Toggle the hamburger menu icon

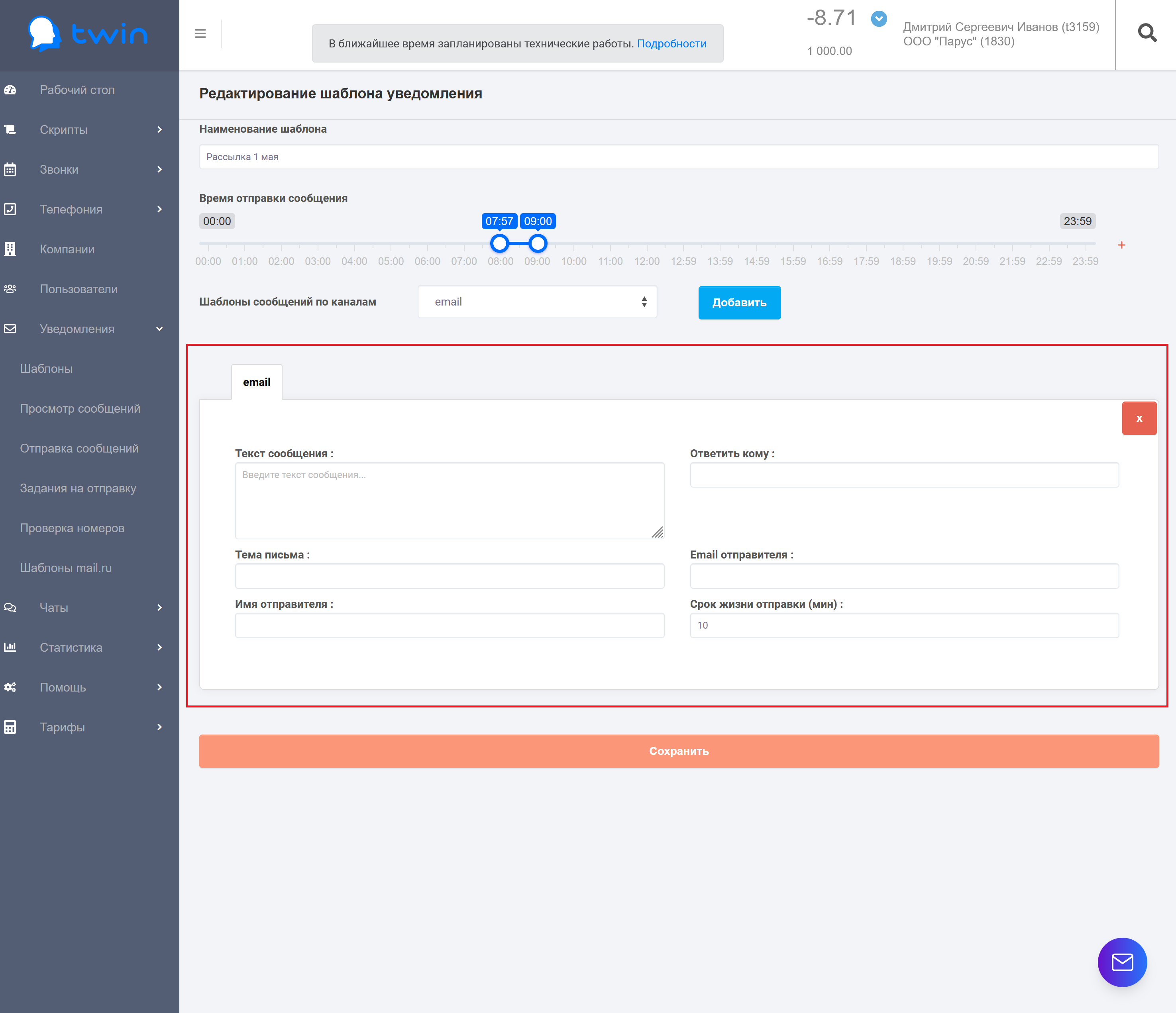point(200,33)
